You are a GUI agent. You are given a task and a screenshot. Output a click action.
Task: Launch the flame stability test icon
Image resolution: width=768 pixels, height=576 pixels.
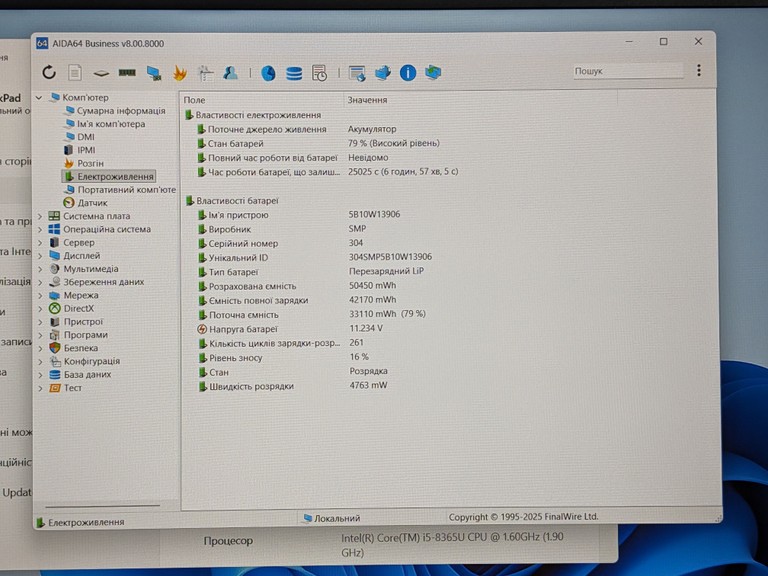[180, 73]
